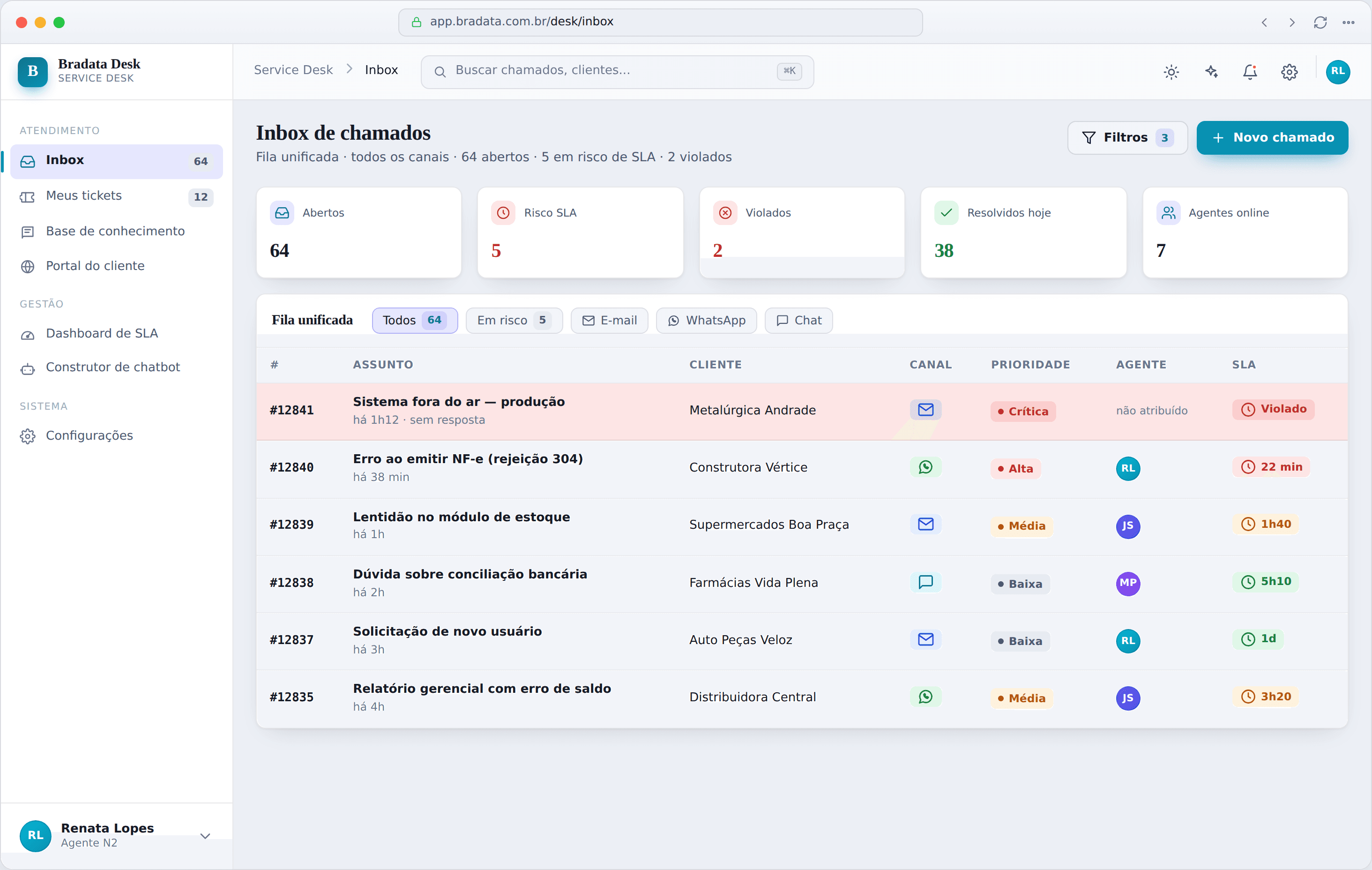Viewport: 1372px width, 870px height.
Task: Expand the Renata Lopes account menu chevron
Action: coord(205,836)
